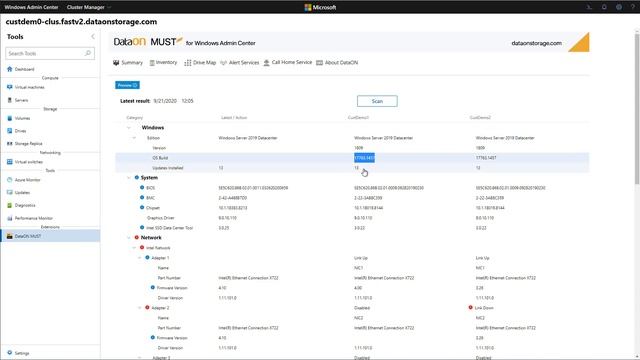Viewport: 640px width, 360px height.
Task: Click the BMC row label
Action: 151,198
